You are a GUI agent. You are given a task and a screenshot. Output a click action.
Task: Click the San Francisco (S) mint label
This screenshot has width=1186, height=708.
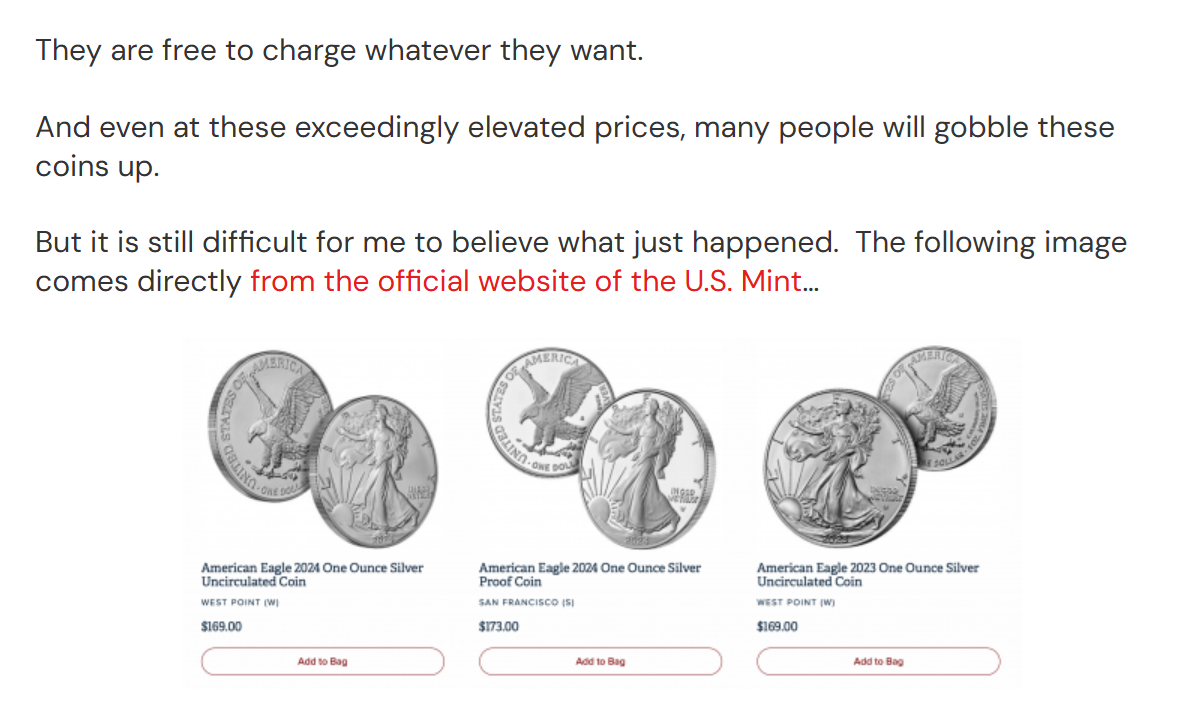tap(525, 602)
